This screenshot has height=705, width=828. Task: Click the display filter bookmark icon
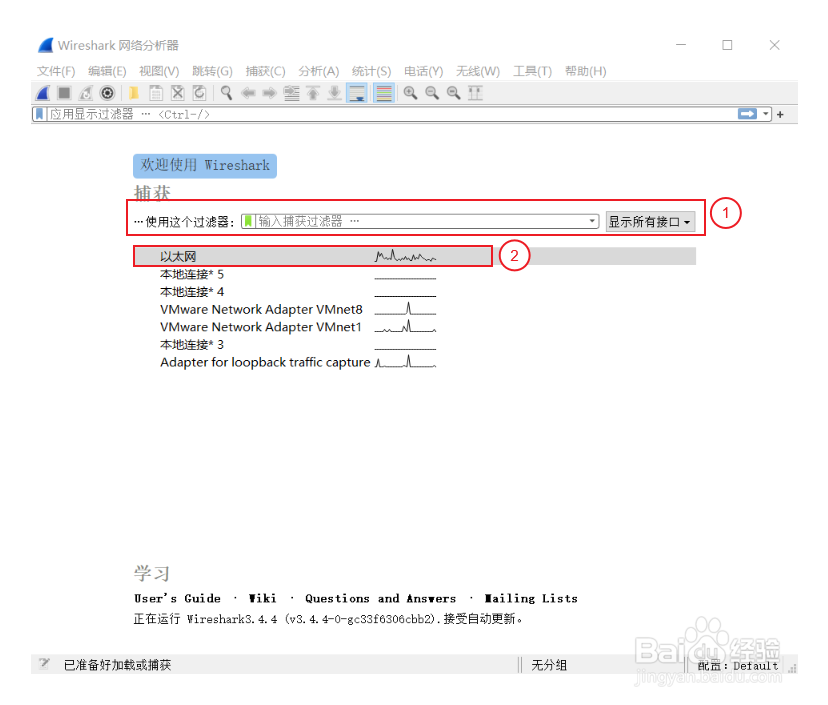(40, 114)
